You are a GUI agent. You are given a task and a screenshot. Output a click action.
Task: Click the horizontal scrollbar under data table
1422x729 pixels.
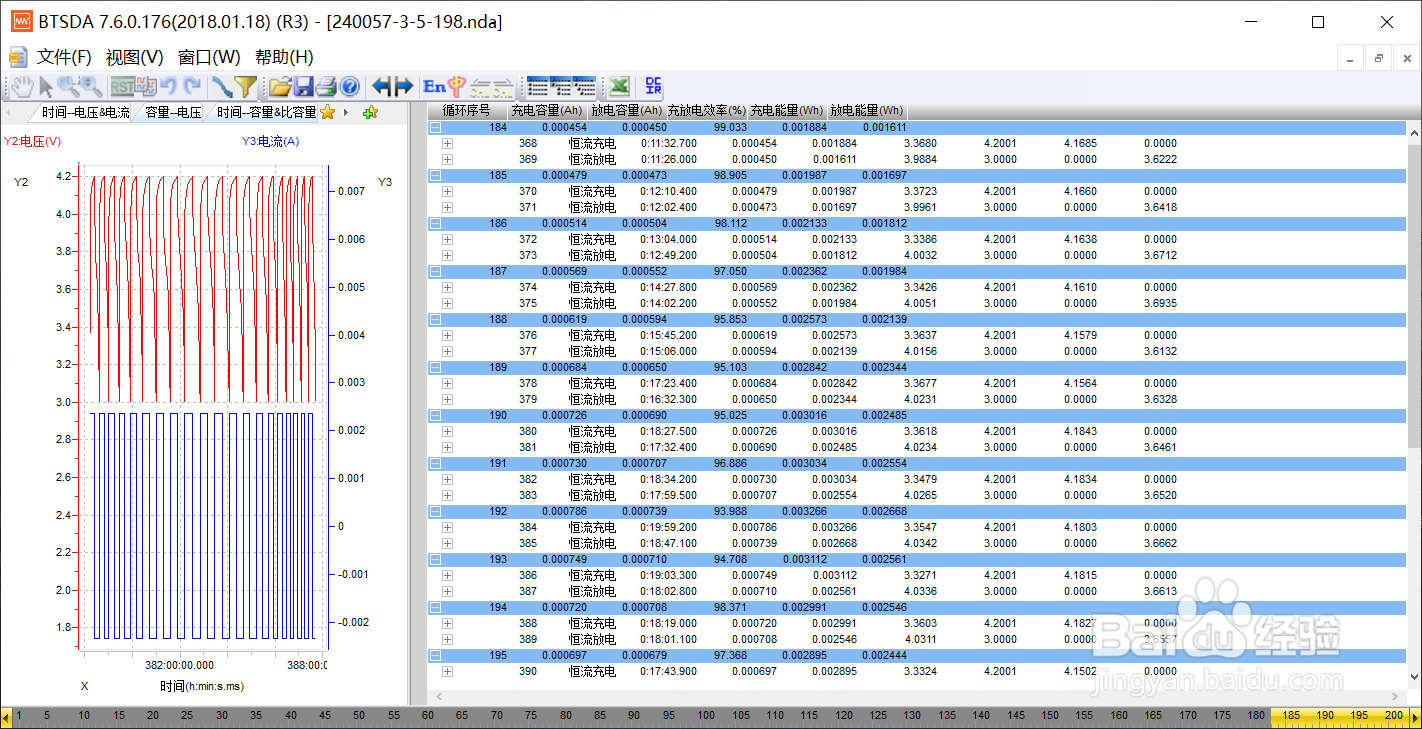[x=916, y=696]
